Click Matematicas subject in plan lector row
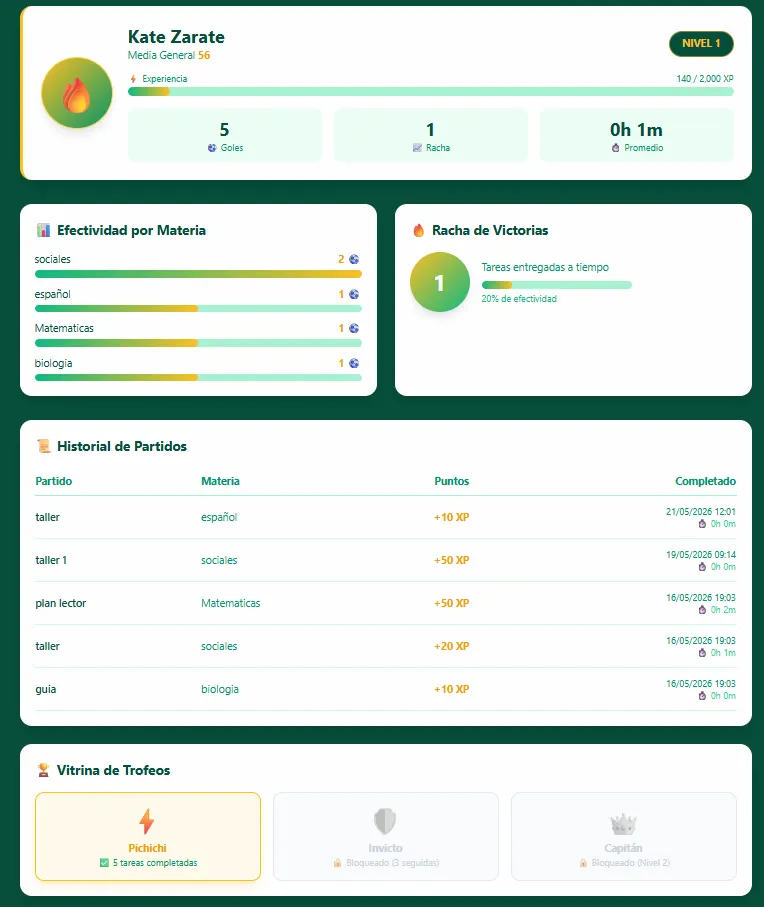764x907 pixels. (x=231, y=603)
